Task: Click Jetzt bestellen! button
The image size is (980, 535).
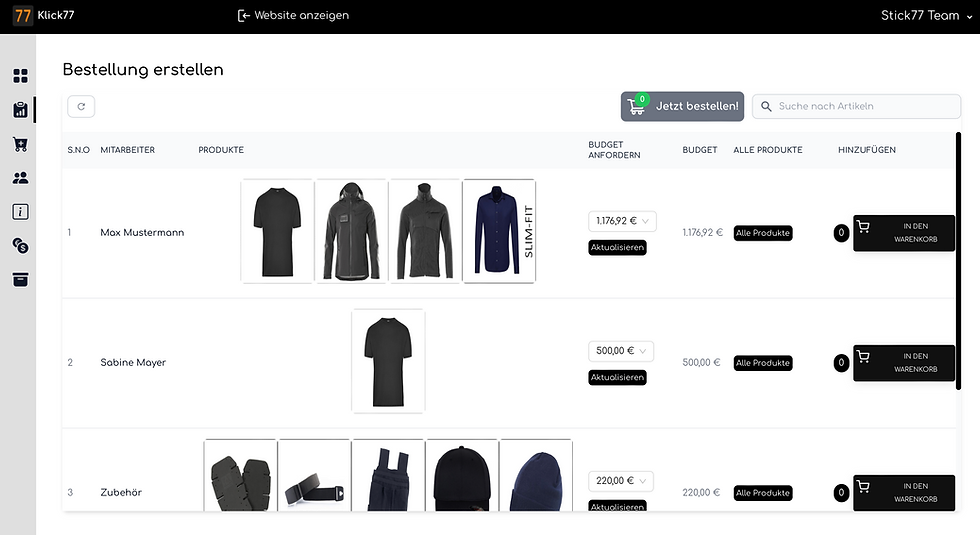Action: pos(682,106)
